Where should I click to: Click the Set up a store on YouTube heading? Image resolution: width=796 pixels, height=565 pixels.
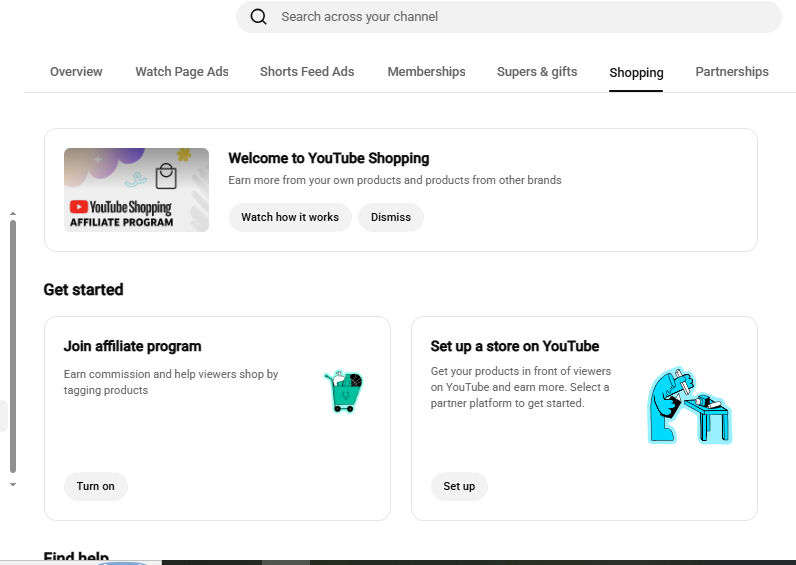click(515, 346)
